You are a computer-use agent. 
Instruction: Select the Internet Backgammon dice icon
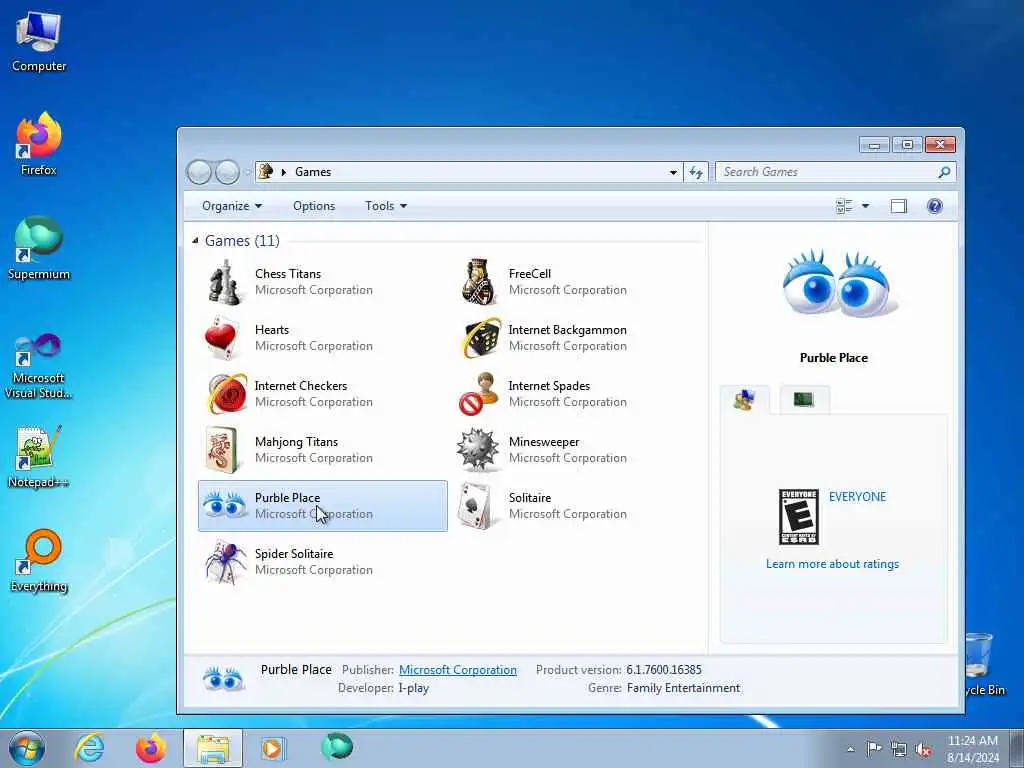click(482, 338)
